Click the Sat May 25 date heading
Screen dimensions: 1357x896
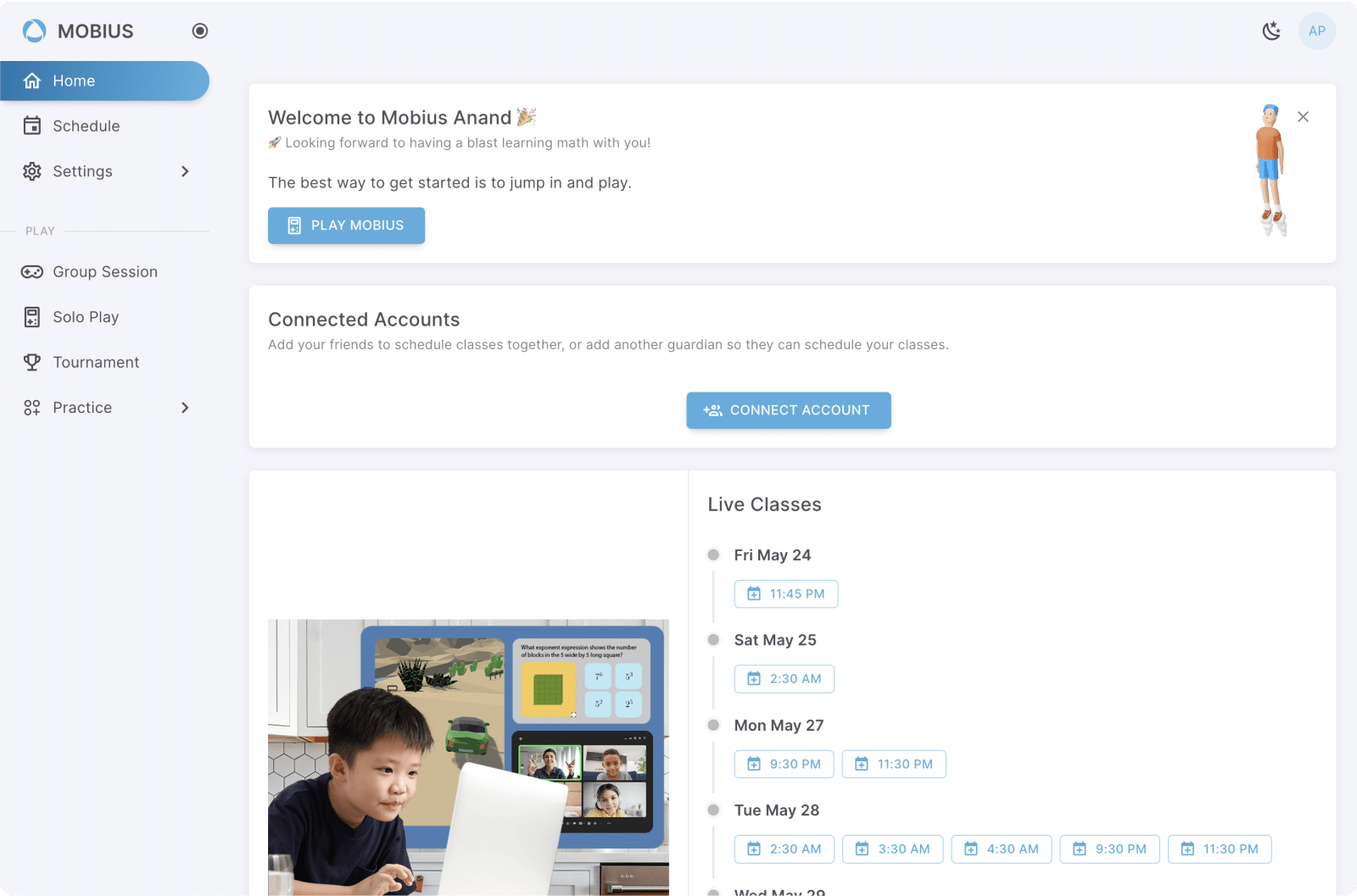click(x=775, y=640)
